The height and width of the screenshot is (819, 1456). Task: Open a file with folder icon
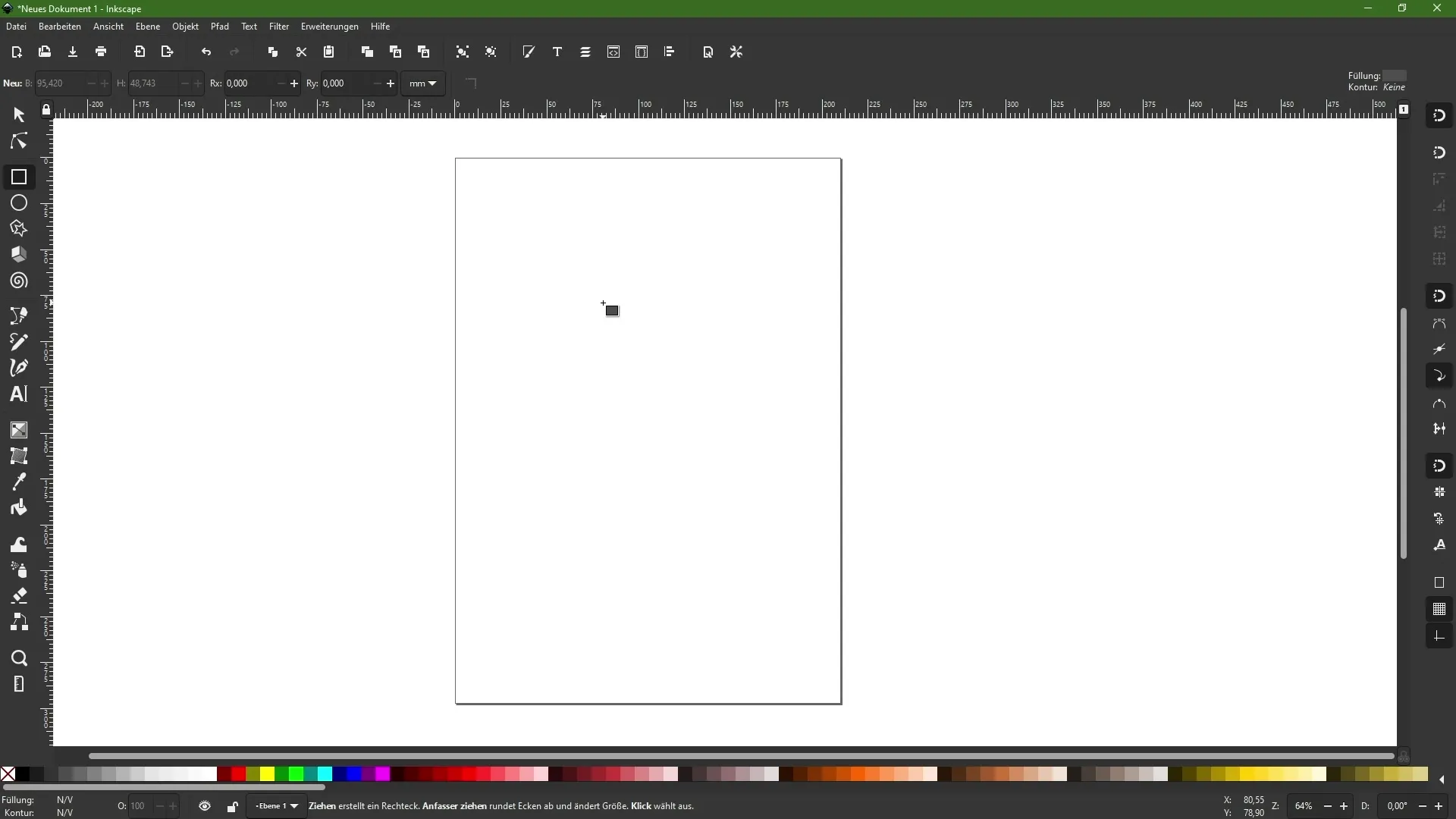[x=45, y=52]
